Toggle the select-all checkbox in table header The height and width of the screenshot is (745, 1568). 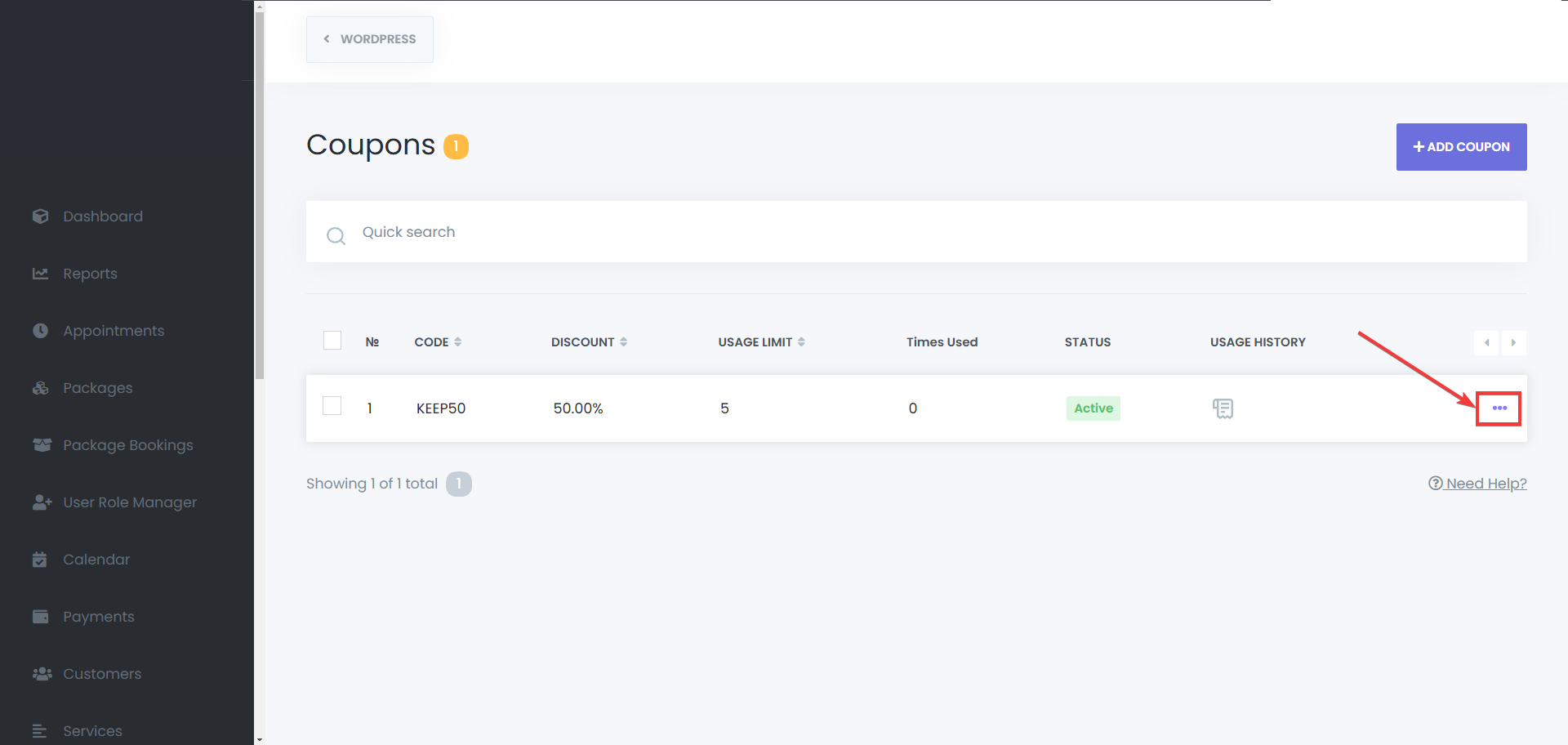332,341
